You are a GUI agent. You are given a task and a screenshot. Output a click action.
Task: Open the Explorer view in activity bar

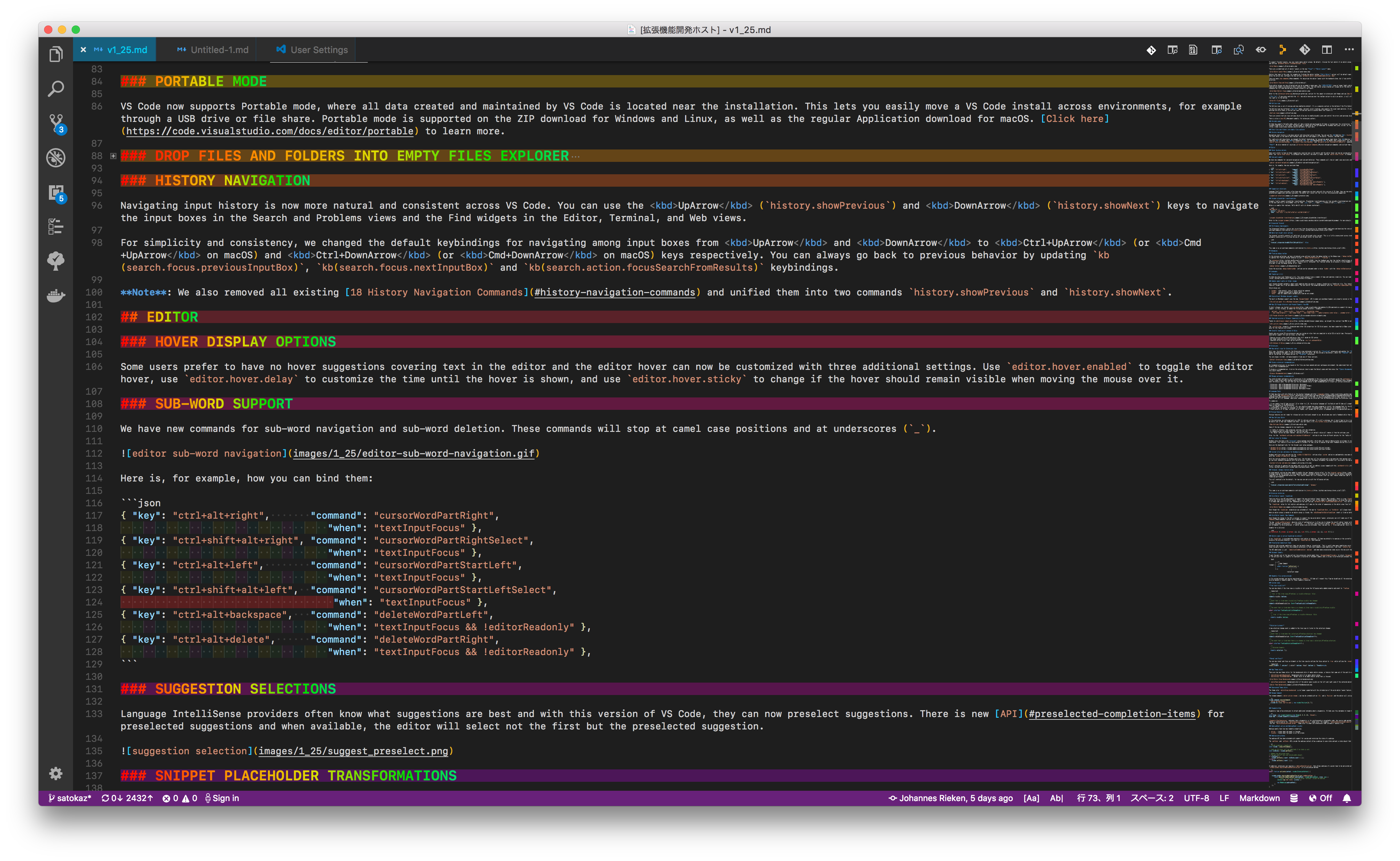(x=55, y=55)
